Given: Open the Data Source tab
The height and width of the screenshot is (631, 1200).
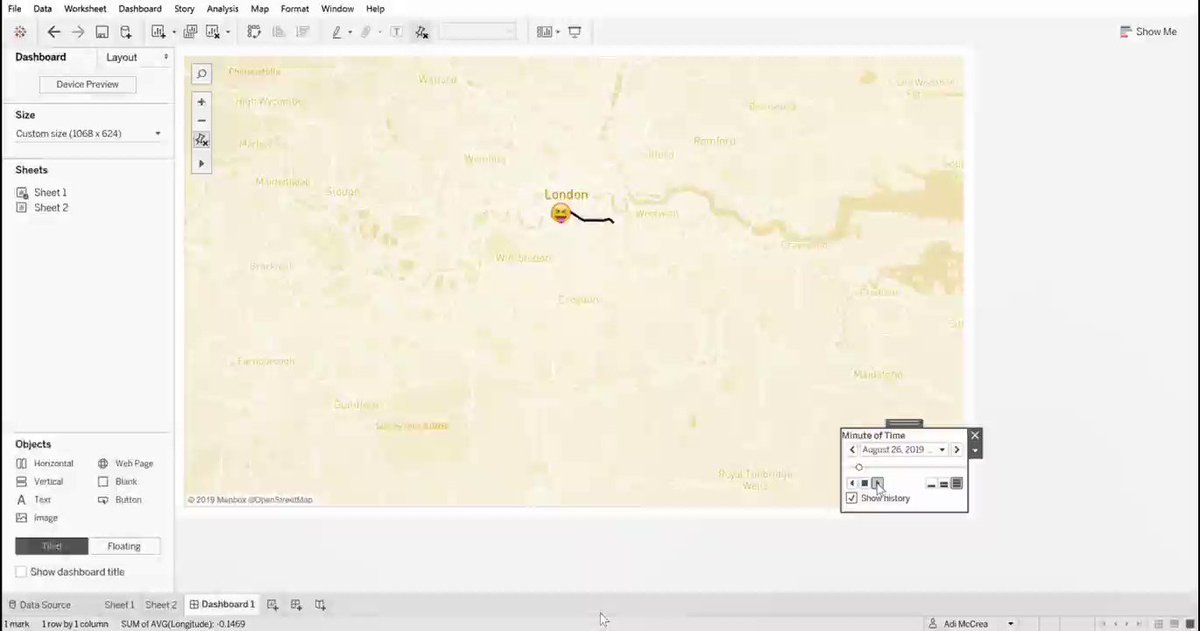Looking at the screenshot, I should 39,605.
